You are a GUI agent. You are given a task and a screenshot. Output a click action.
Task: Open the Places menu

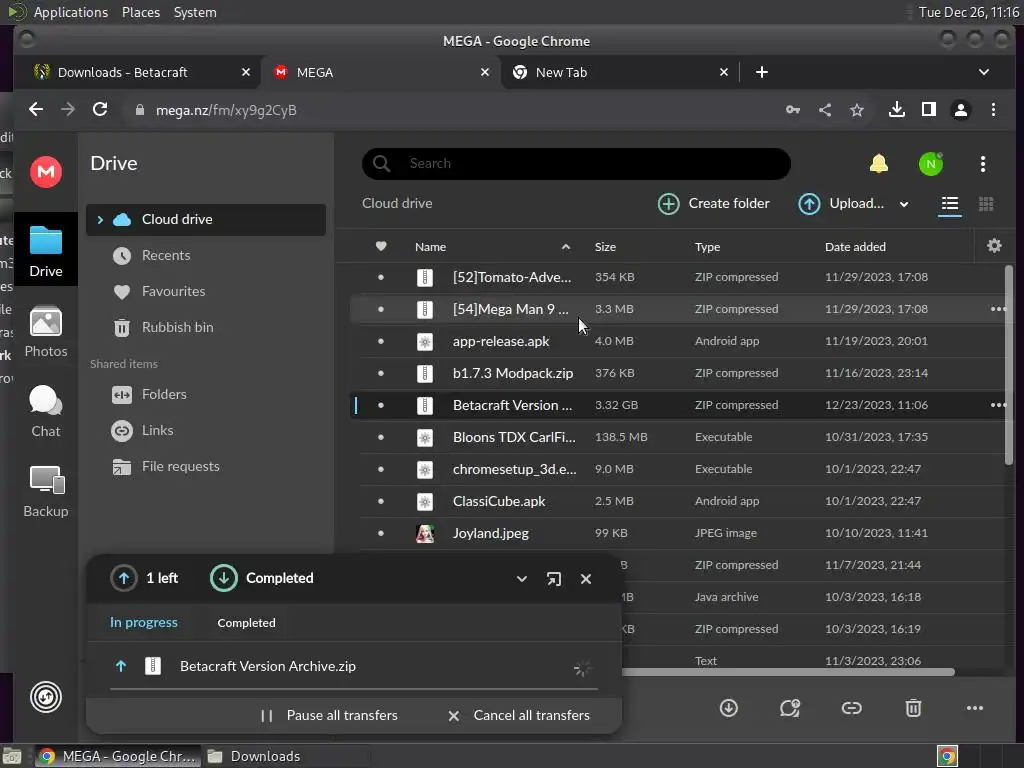[x=140, y=12]
